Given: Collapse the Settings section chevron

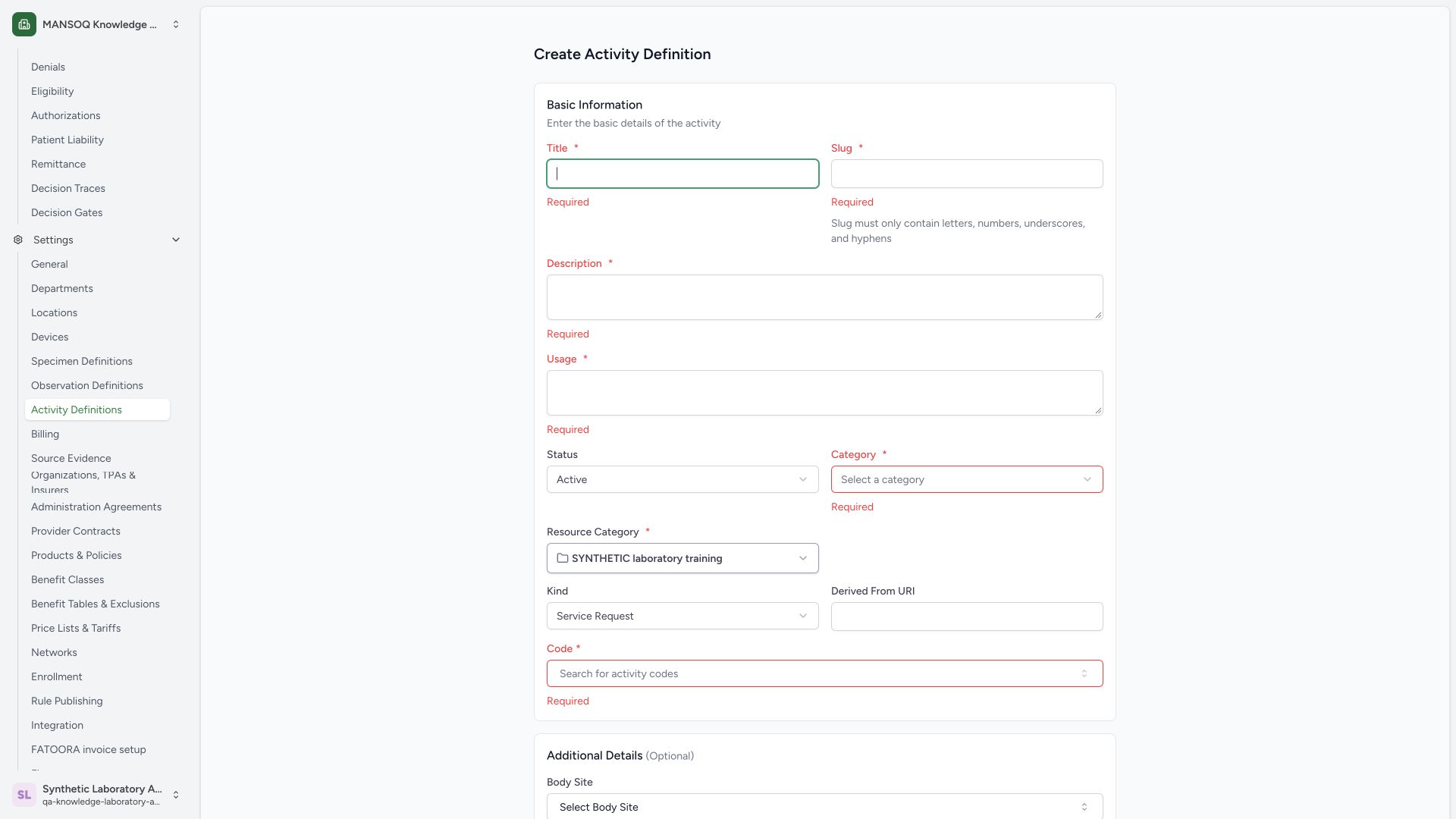Looking at the screenshot, I should pos(176,240).
